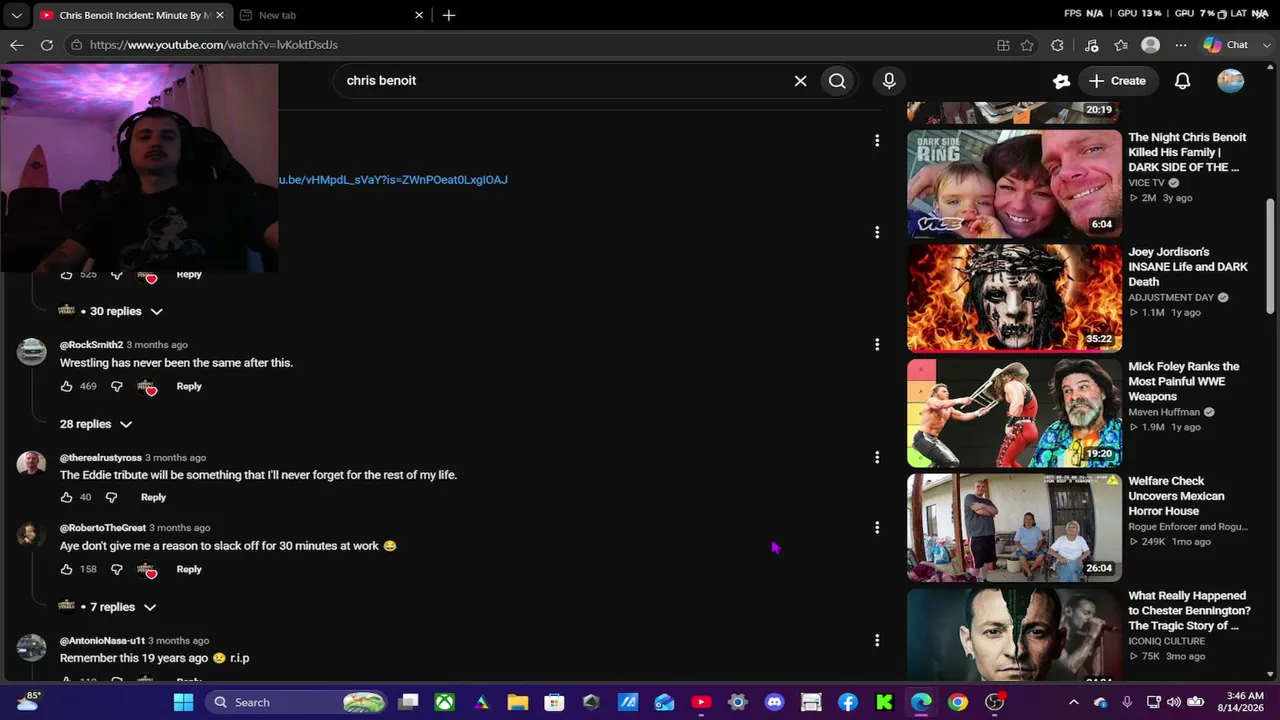Open options menu for @RobertoTheGreat comment
The height and width of the screenshot is (720, 1280).
click(x=877, y=527)
